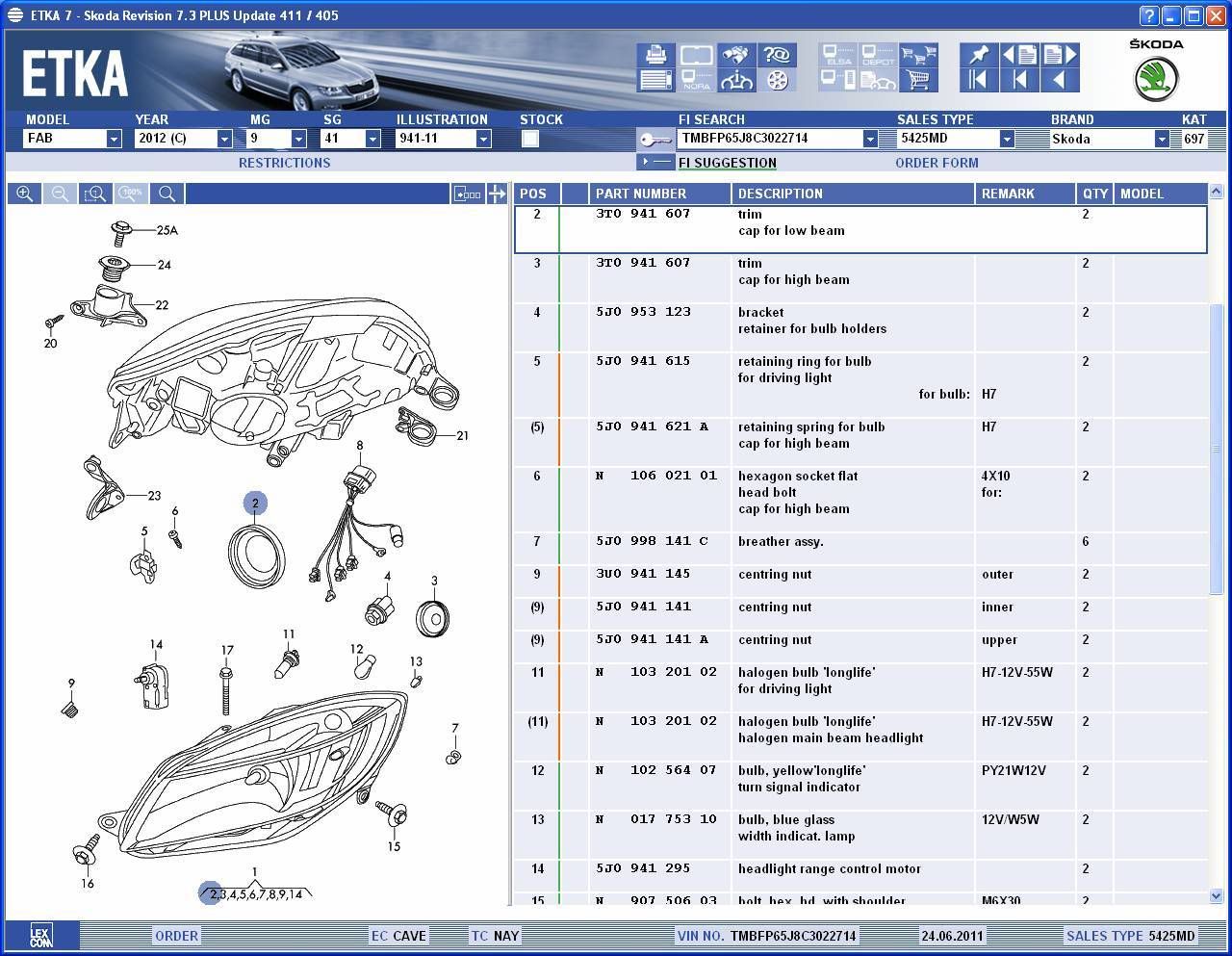Open the parts list icon under printer
The height and width of the screenshot is (956, 1232).
coord(655,80)
